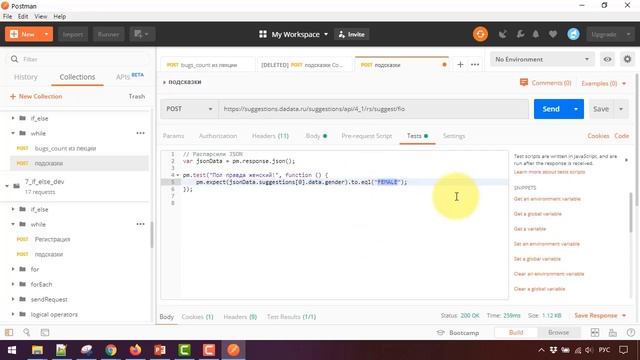Open Trash in sidebar
Image resolution: width=640 pixels, height=360 pixels.
coord(137,96)
